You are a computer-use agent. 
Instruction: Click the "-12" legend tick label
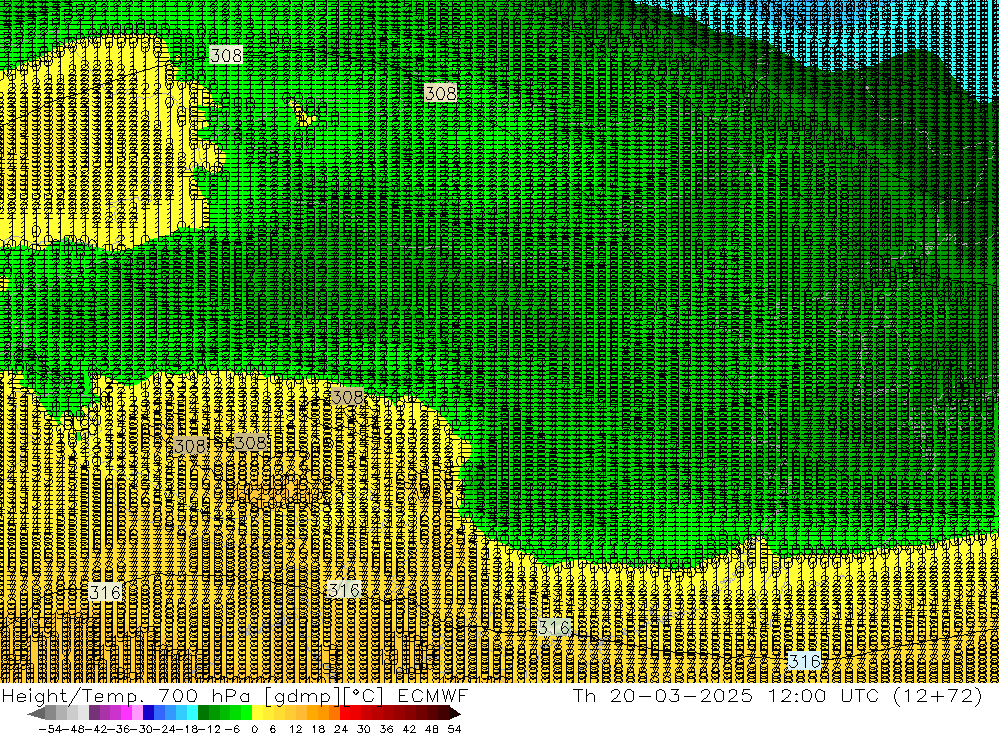click(x=209, y=729)
